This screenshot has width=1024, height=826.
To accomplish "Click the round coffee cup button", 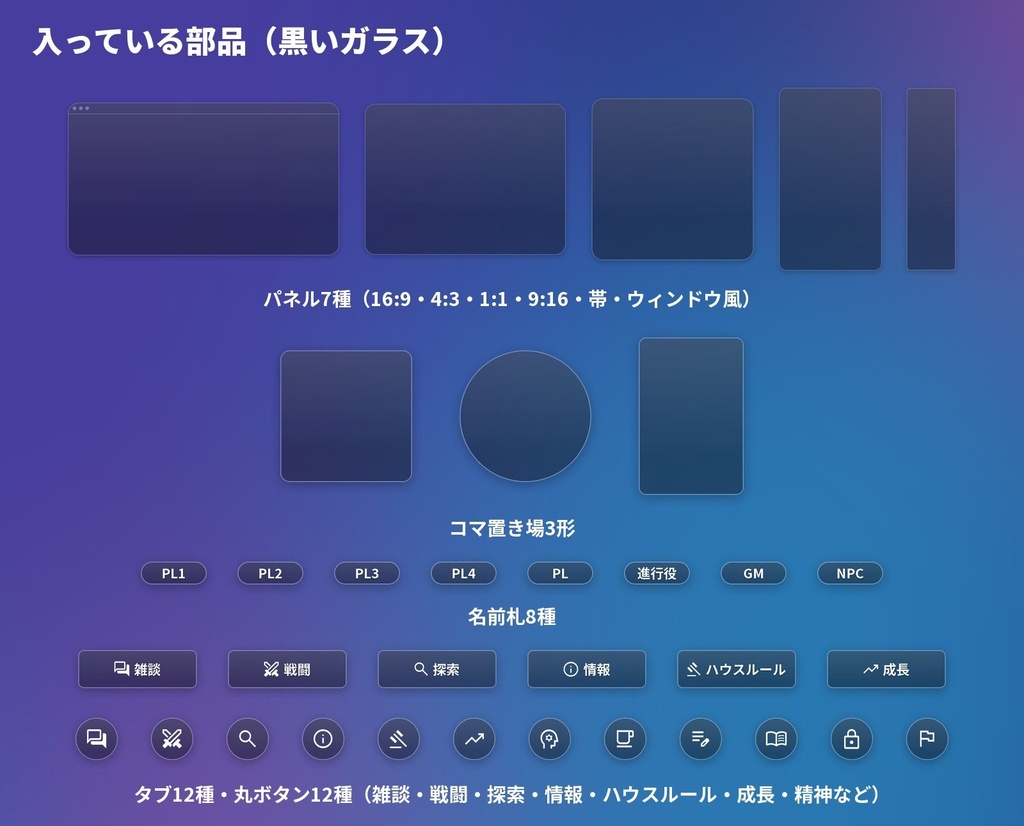I will [625, 739].
